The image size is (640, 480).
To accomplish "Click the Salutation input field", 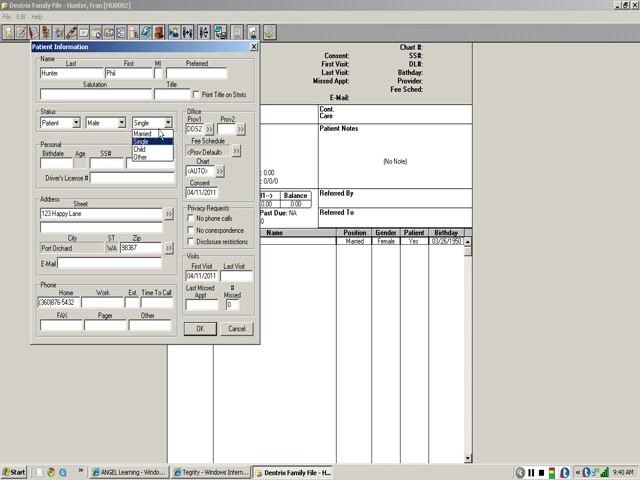I will point(96,94).
